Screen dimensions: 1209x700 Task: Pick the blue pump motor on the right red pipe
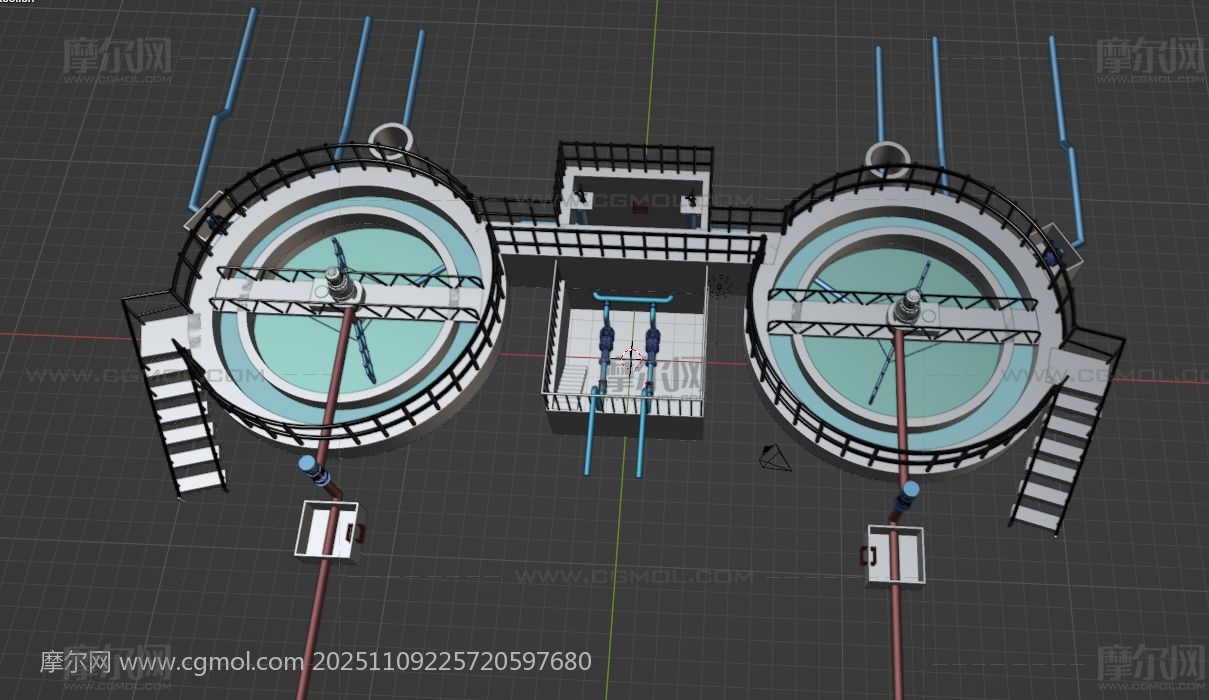[x=907, y=495]
